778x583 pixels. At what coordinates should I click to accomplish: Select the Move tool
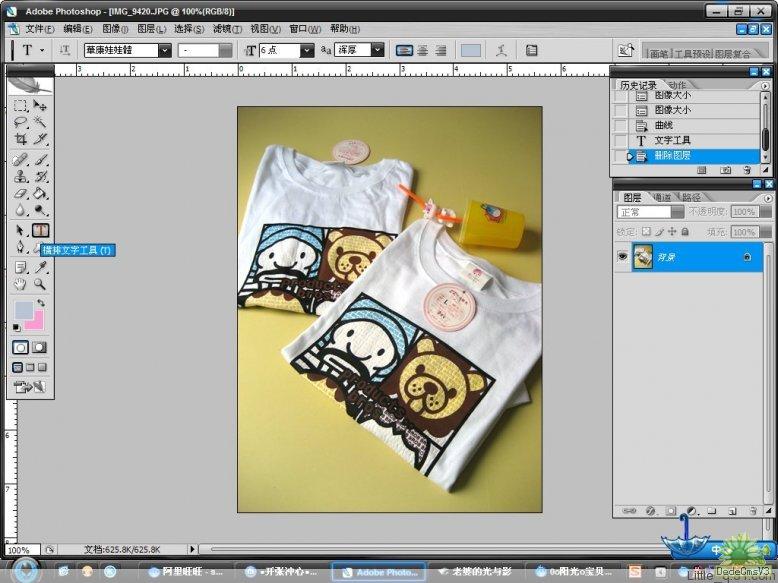coord(40,105)
